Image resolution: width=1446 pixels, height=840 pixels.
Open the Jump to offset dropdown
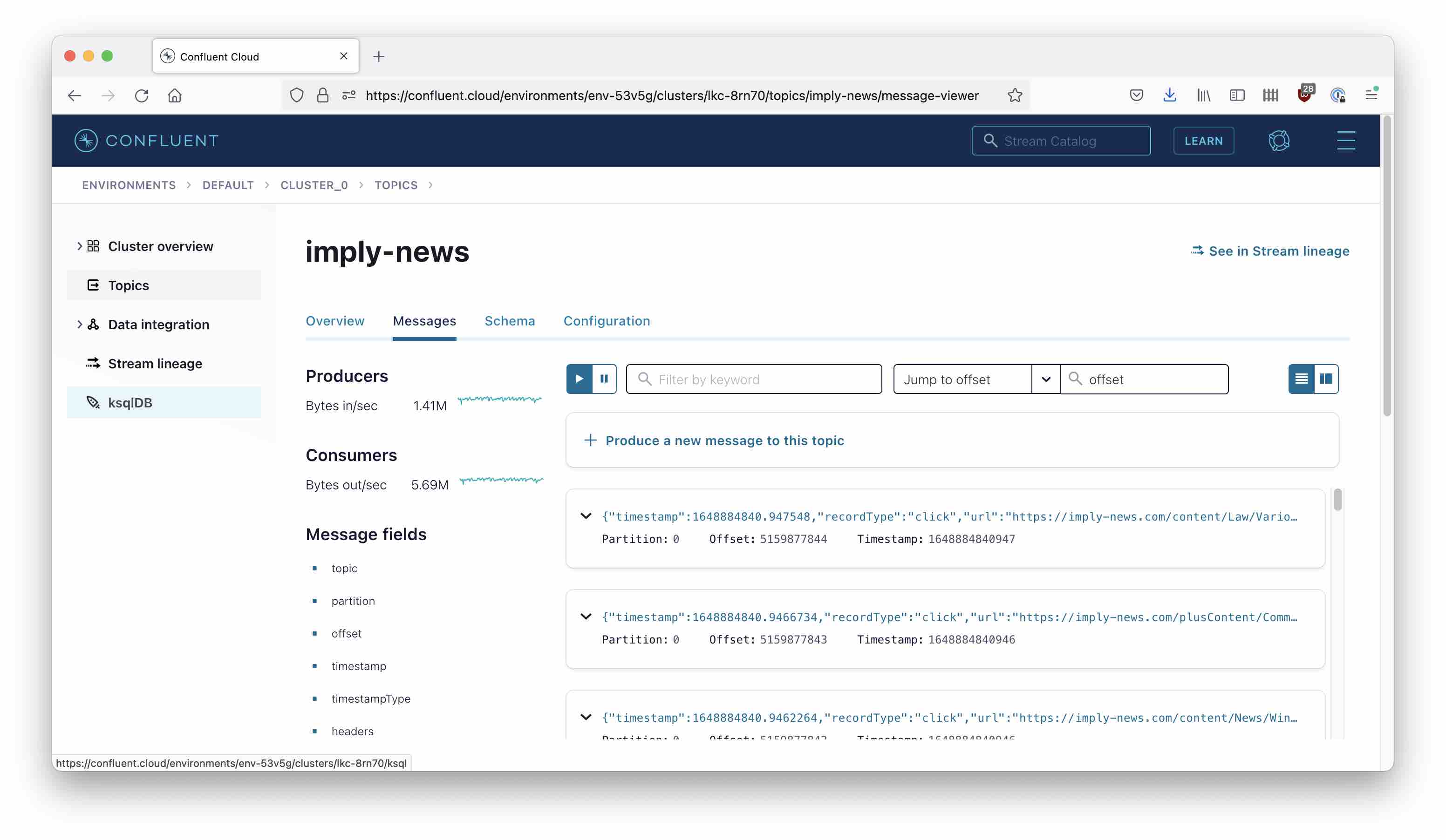[1045, 379]
